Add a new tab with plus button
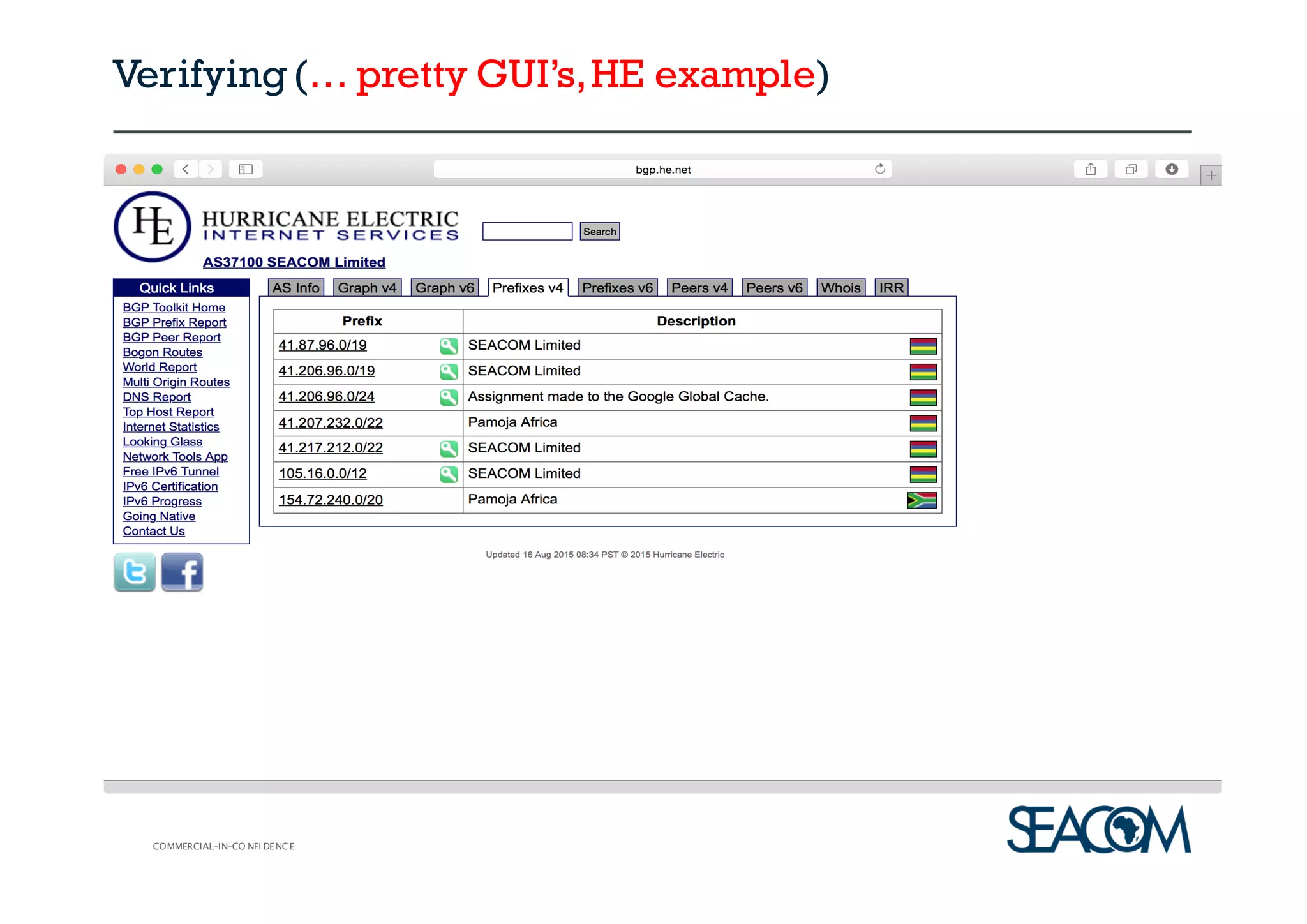The height and width of the screenshot is (924, 1307). click(1211, 175)
